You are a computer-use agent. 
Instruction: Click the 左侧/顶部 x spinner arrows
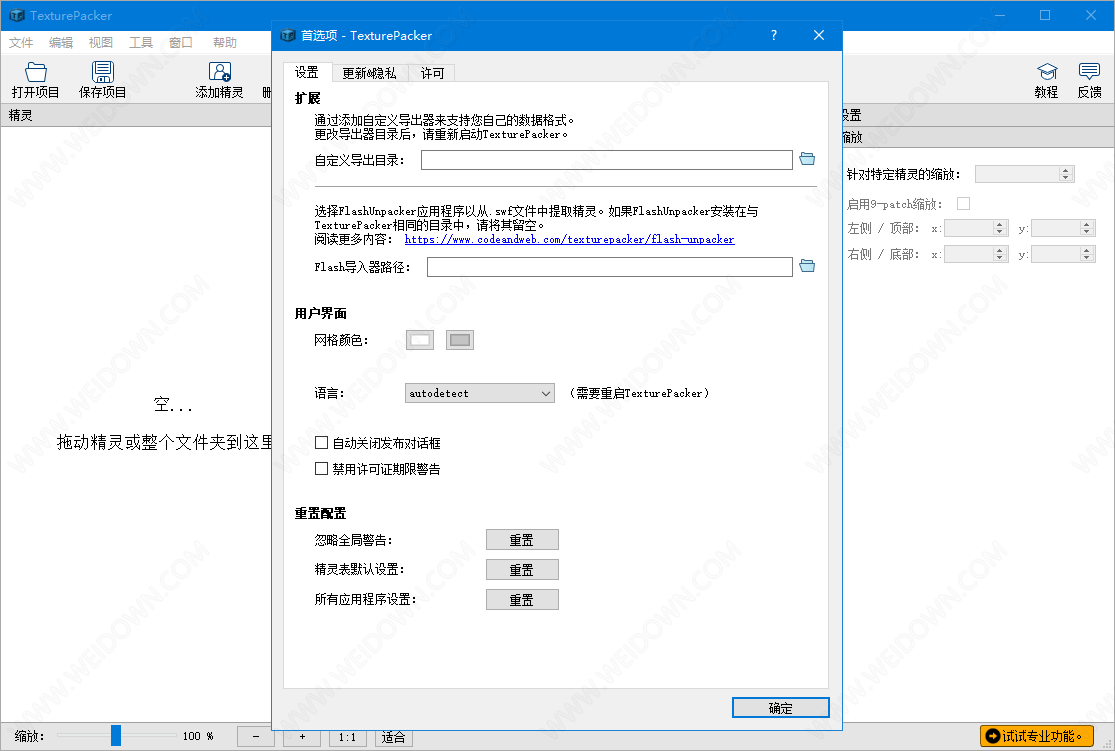[1000, 228]
